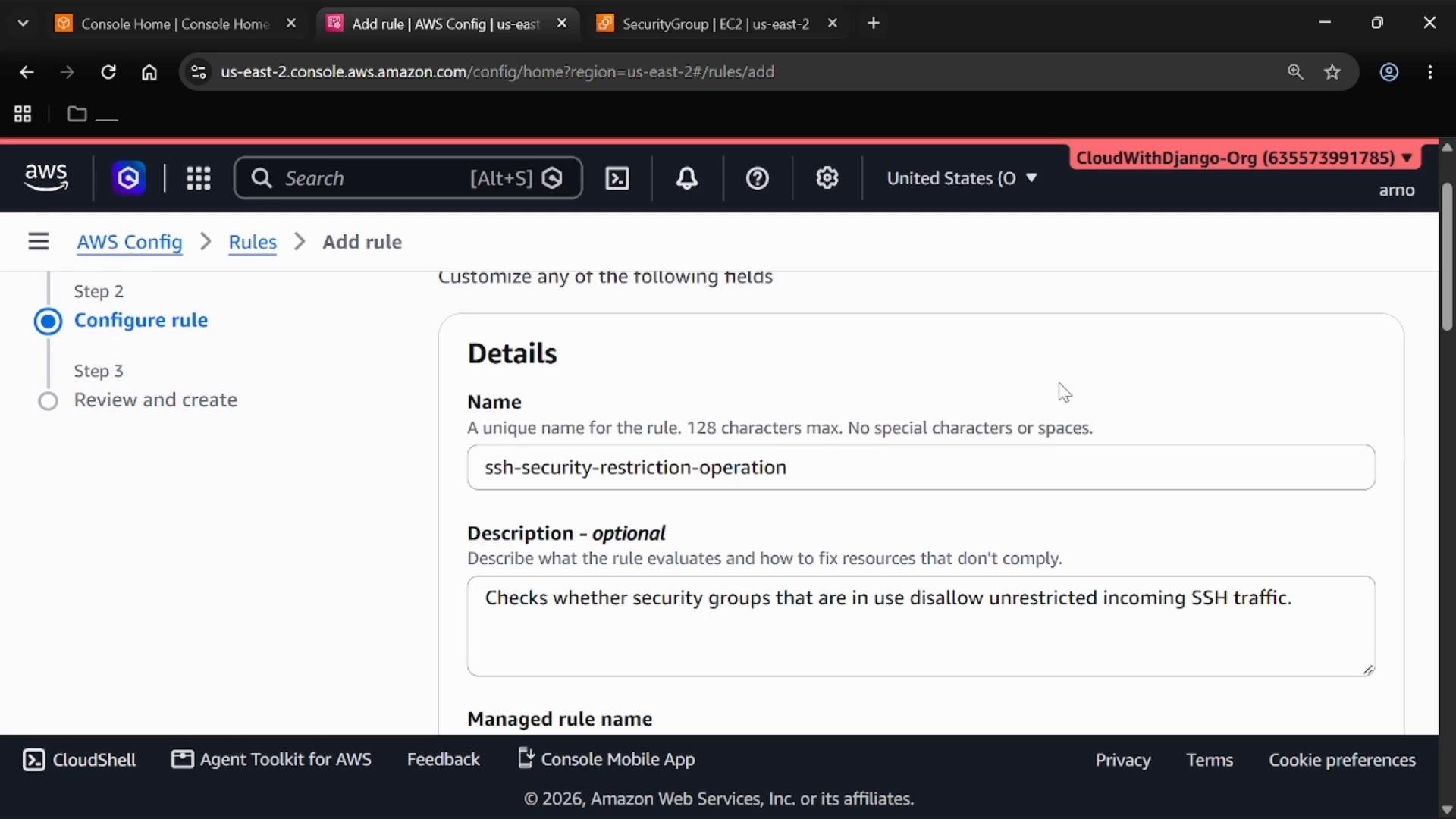Screen dimensions: 1456x819
Task: Click the 'Details' heading
Action: click(512, 354)
